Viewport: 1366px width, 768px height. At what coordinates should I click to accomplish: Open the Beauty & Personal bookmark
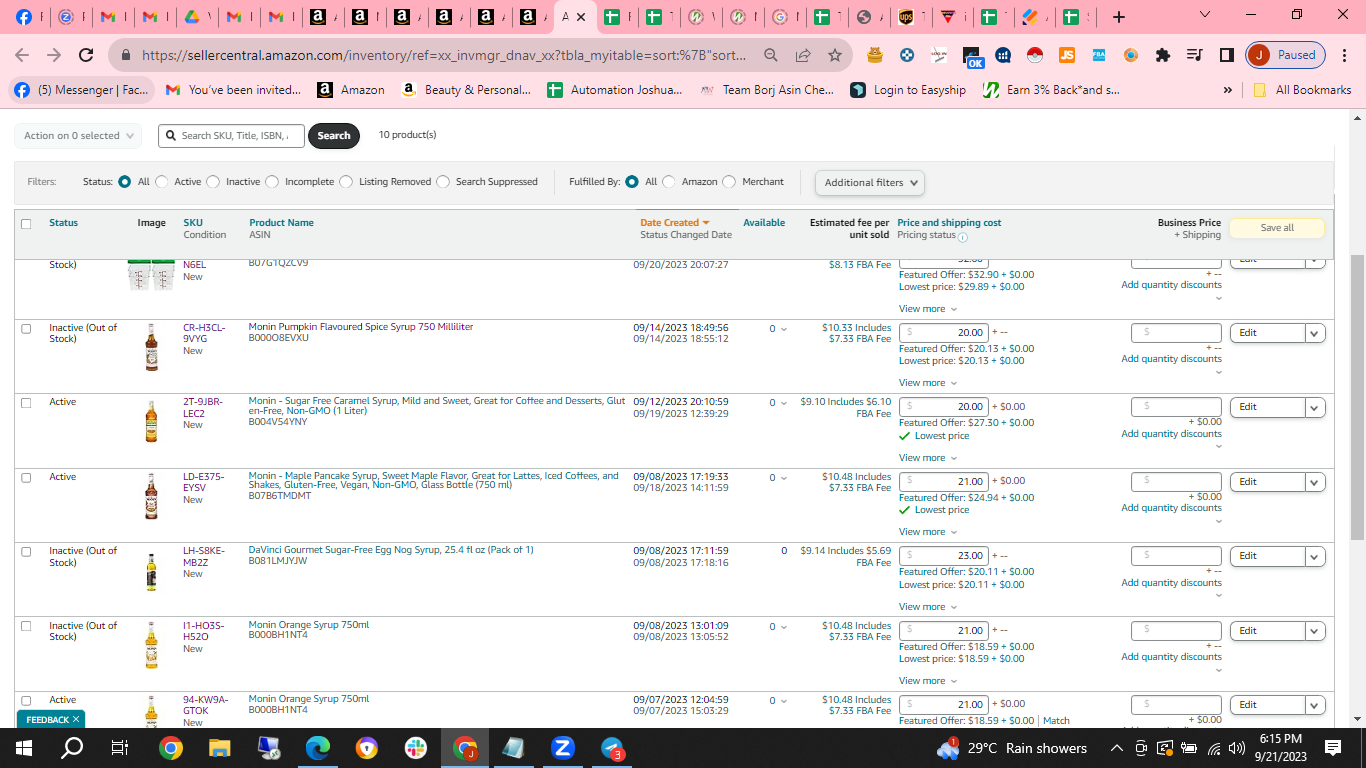coord(466,90)
